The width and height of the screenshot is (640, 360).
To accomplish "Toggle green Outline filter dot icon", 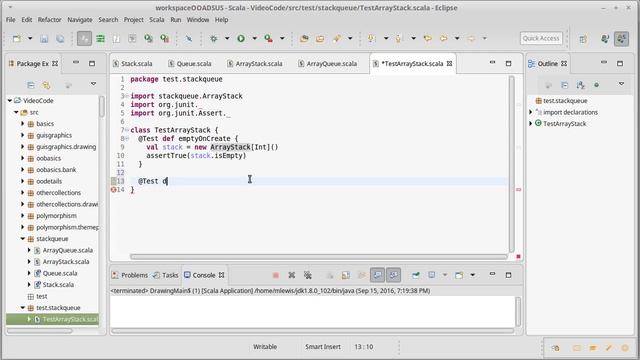I will click(x=596, y=85).
